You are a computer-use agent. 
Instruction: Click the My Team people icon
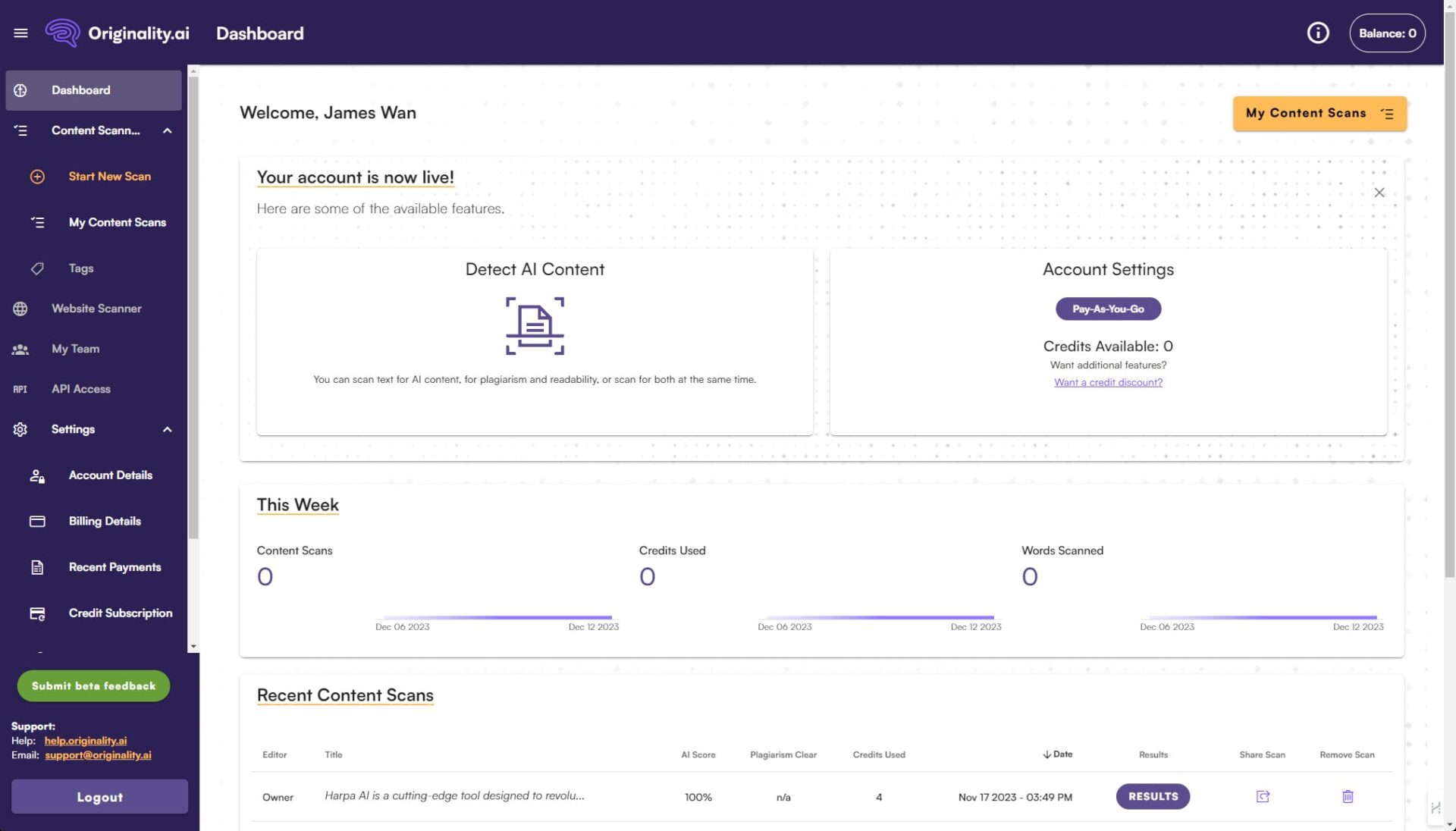pos(20,349)
